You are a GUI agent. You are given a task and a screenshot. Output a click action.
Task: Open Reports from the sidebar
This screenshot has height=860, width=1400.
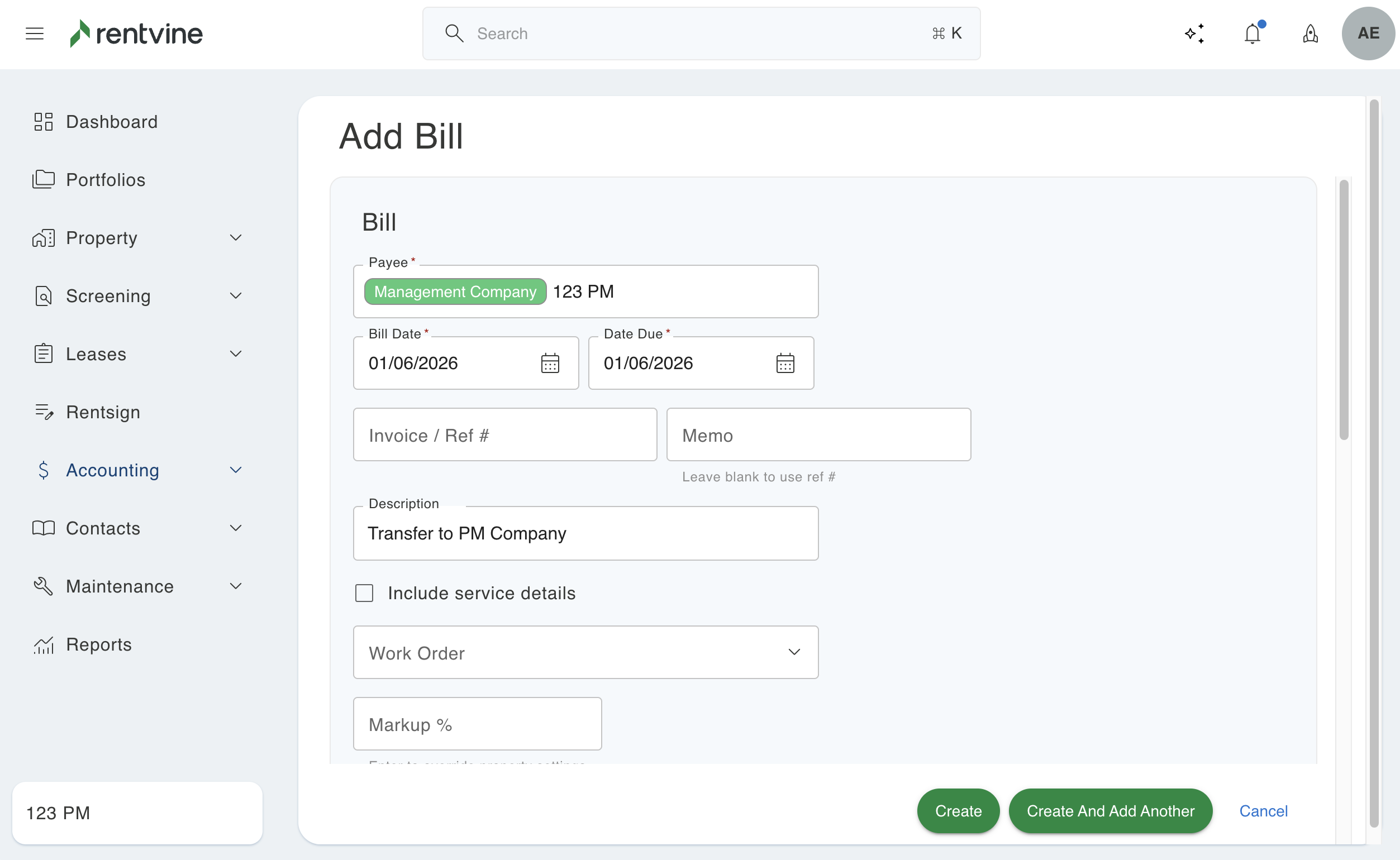tap(98, 644)
